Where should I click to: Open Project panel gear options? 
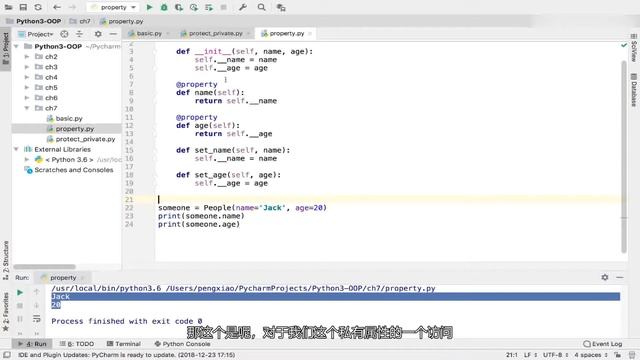click(98, 34)
